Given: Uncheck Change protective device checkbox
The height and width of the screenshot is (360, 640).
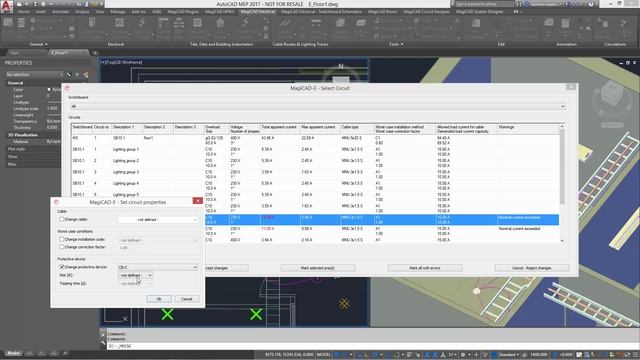Looking at the screenshot, I should pos(62,267).
